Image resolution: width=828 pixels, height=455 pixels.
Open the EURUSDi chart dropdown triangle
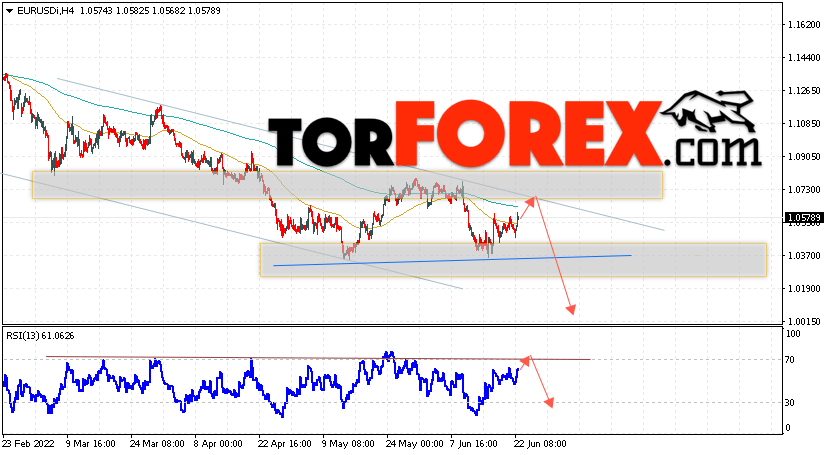[10, 11]
